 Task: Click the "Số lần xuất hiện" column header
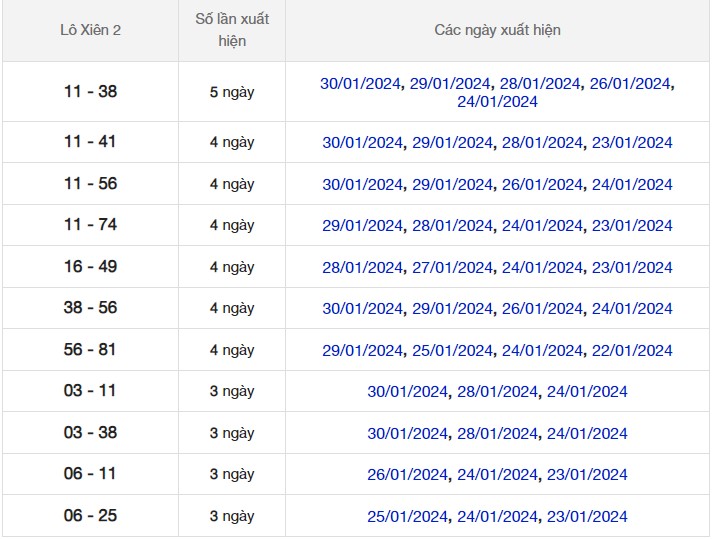pos(232,30)
